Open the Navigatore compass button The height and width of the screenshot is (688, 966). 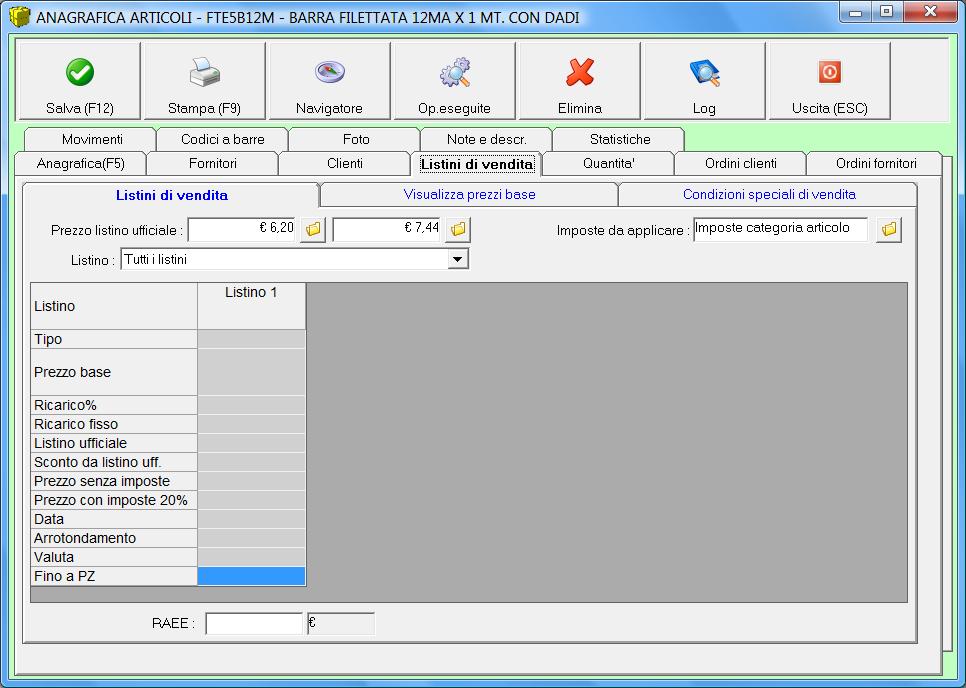click(x=330, y=81)
